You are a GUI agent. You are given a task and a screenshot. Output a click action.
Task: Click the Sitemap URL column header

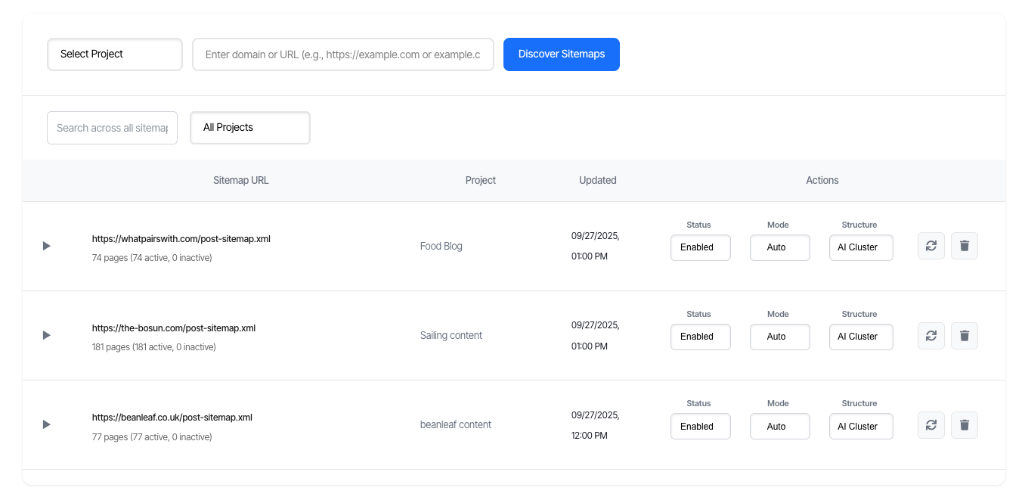(x=241, y=180)
